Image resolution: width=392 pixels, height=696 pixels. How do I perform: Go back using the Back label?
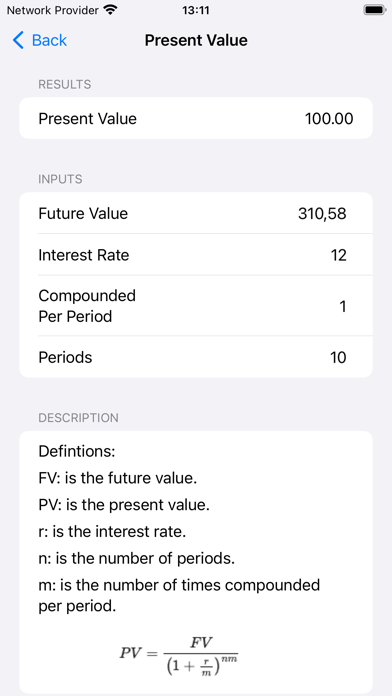pos(49,40)
